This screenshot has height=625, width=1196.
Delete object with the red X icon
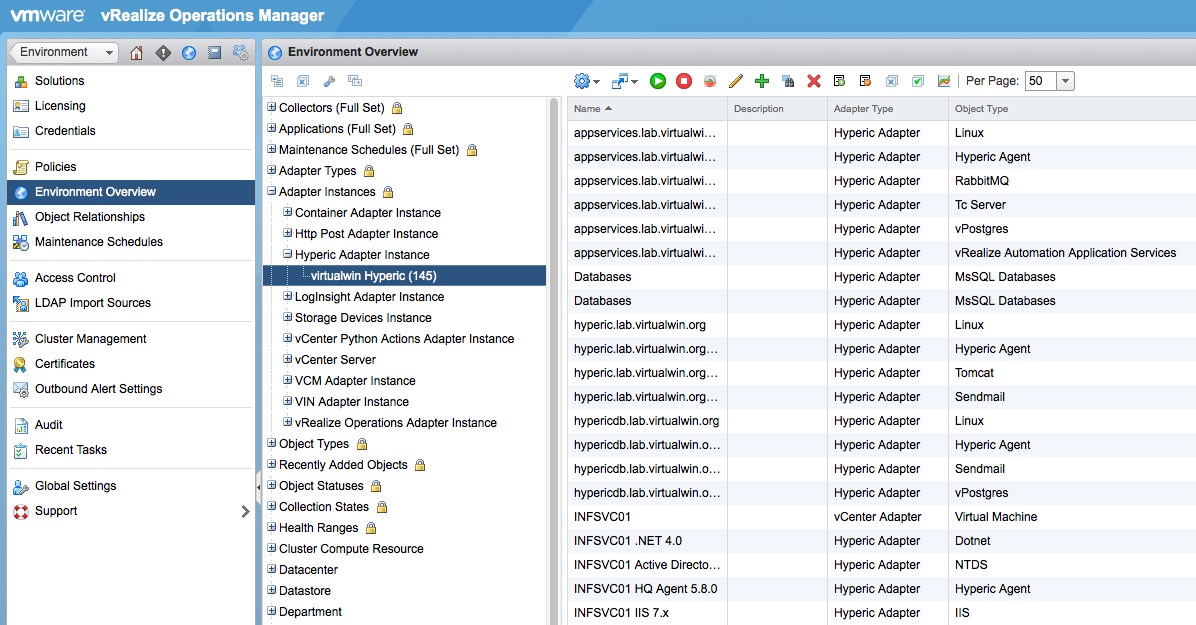coord(814,81)
